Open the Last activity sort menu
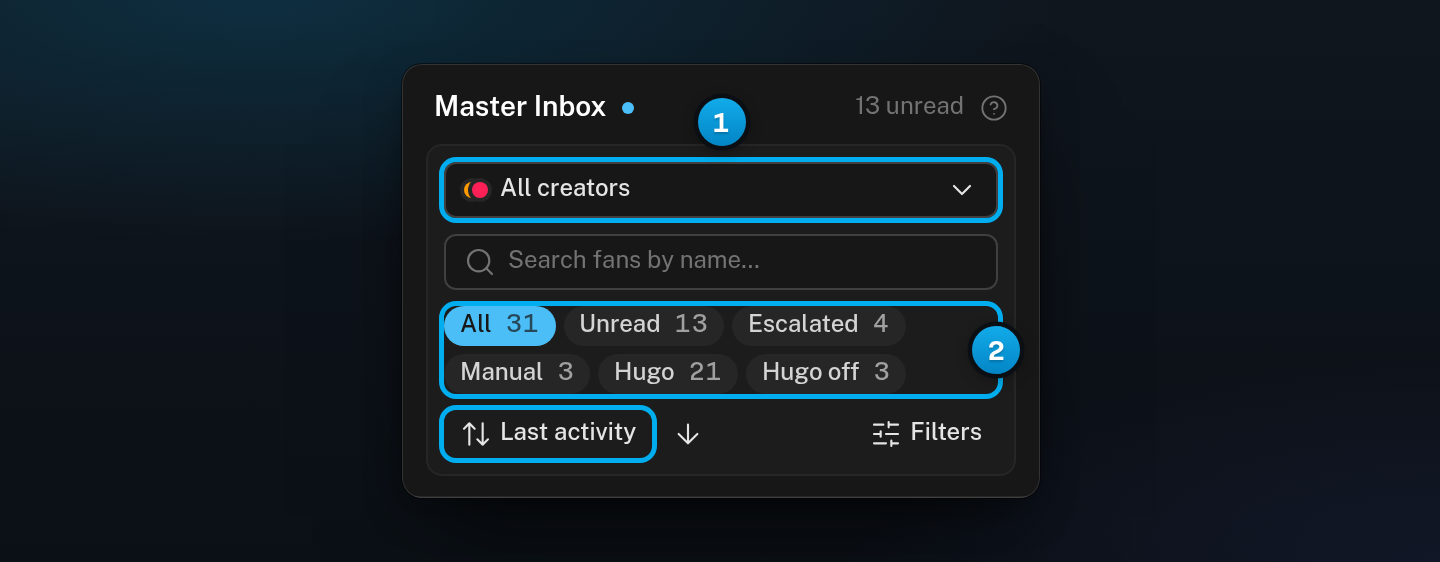Image resolution: width=1440 pixels, height=562 pixels. click(x=548, y=433)
